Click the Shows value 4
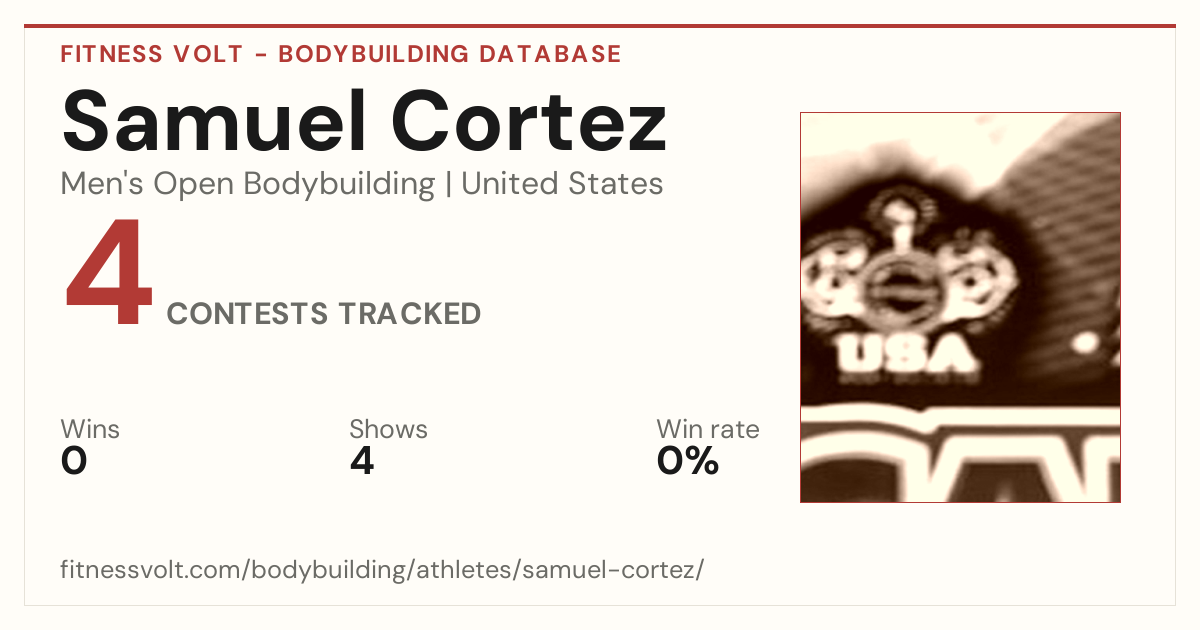The height and width of the screenshot is (630, 1200). (362, 461)
